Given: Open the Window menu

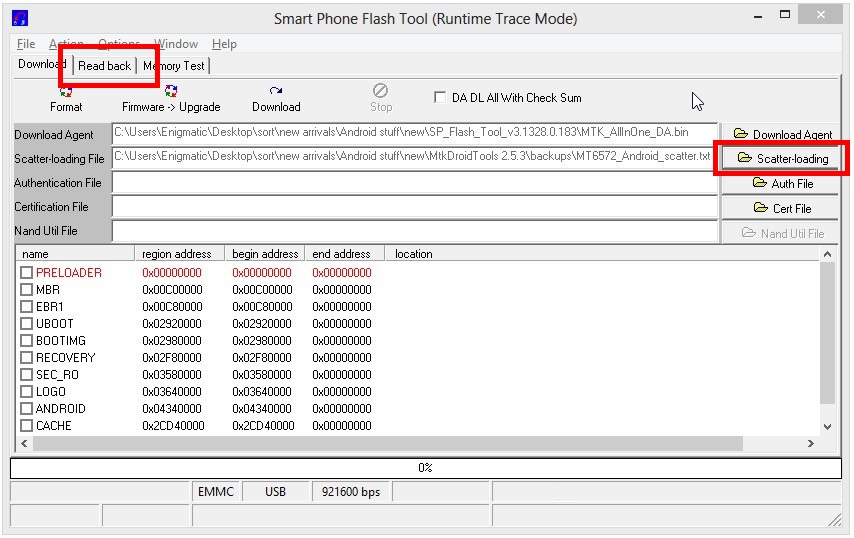Looking at the screenshot, I should (x=176, y=44).
